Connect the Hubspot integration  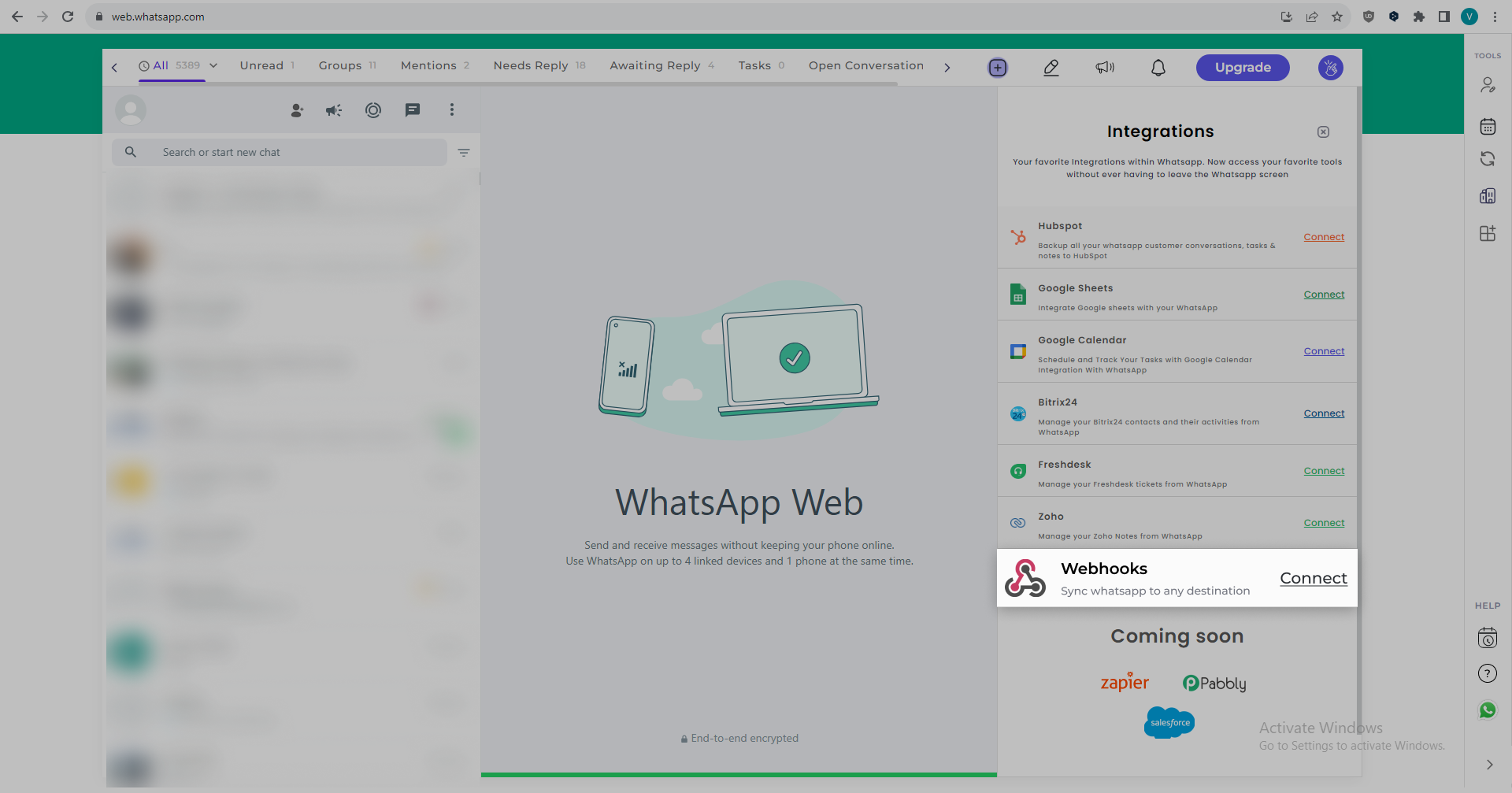coord(1324,237)
